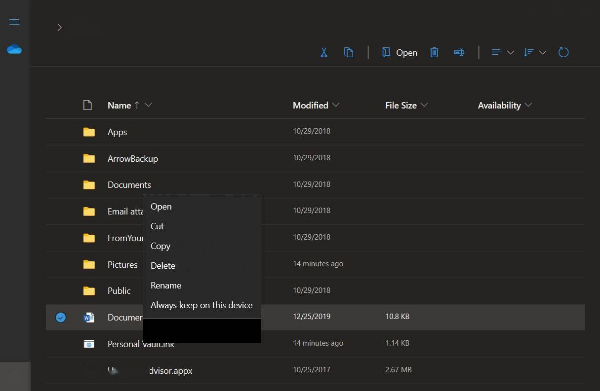Sort by the Name column header
The height and width of the screenshot is (391, 600).
click(x=119, y=105)
